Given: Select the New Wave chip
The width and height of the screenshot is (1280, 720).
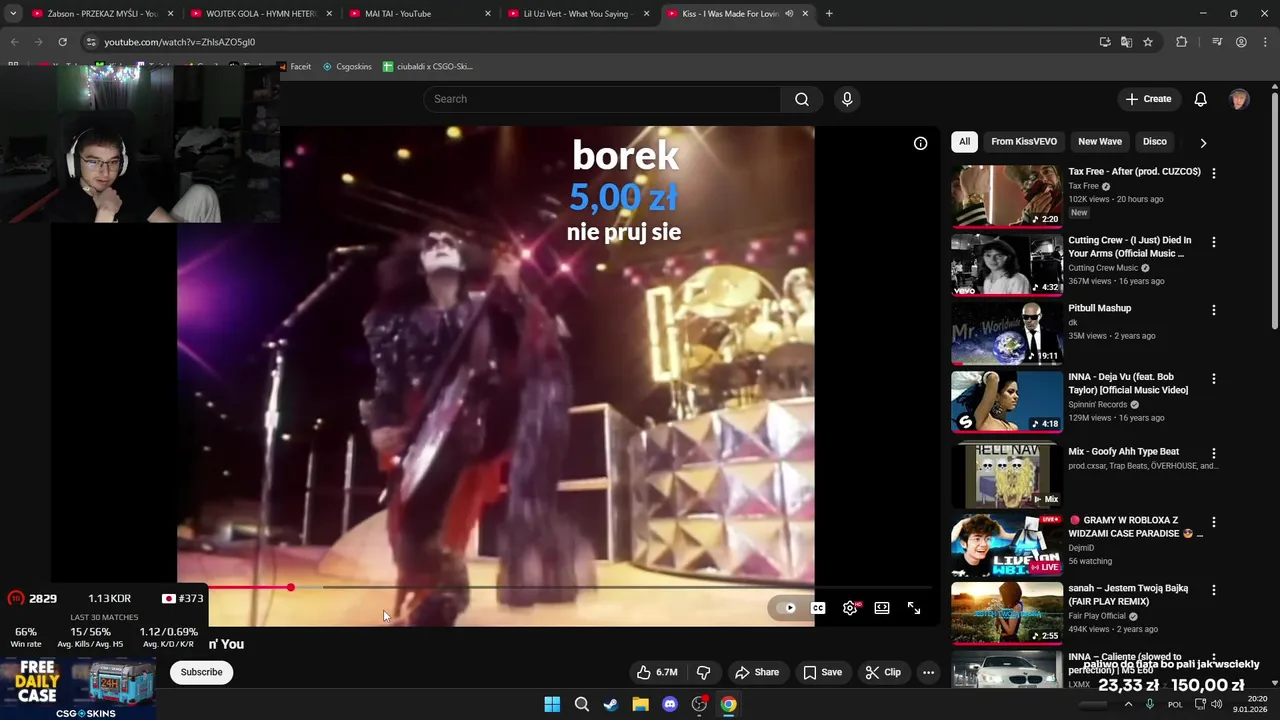Looking at the screenshot, I should pos(1100,142).
